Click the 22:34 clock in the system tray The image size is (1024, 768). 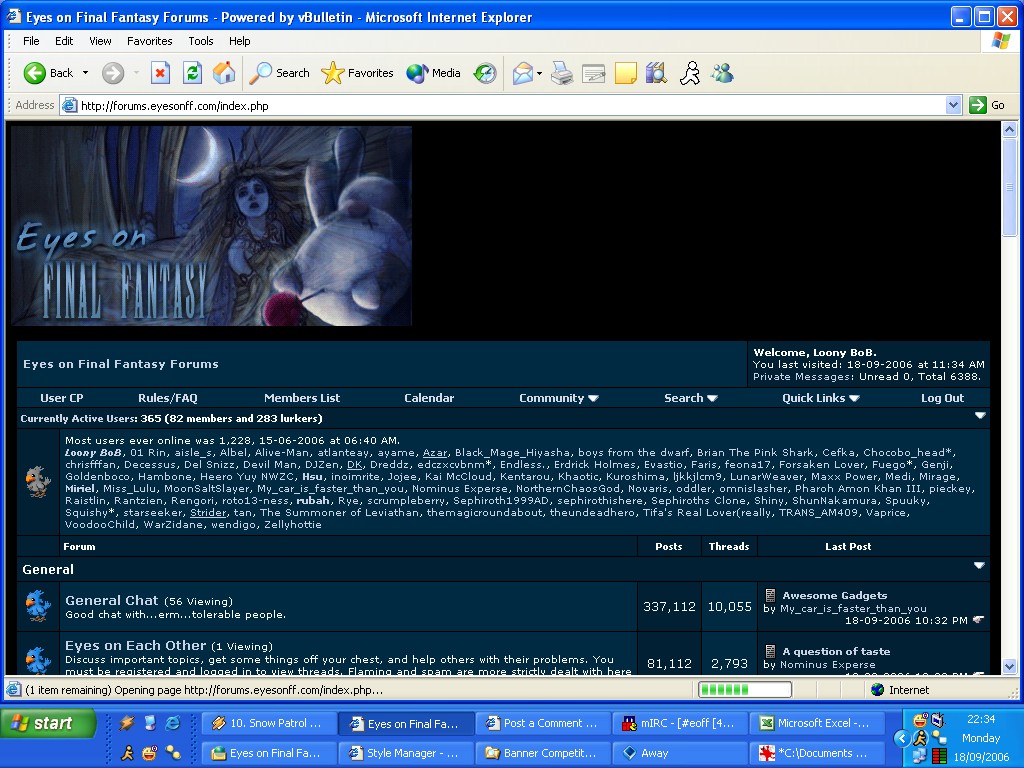click(x=981, y=719)
